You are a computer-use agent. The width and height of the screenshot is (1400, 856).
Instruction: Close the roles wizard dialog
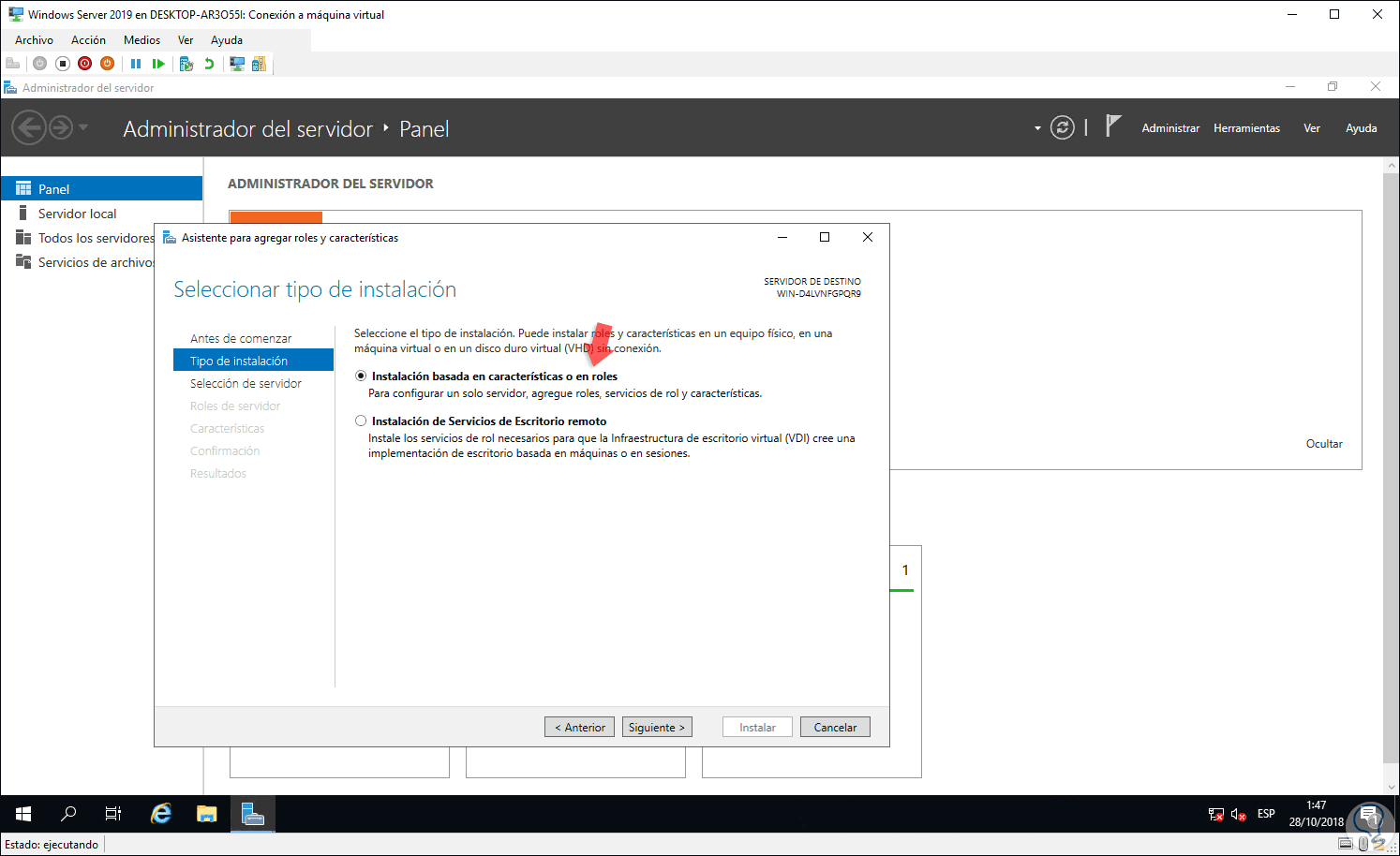click(868, 237)
